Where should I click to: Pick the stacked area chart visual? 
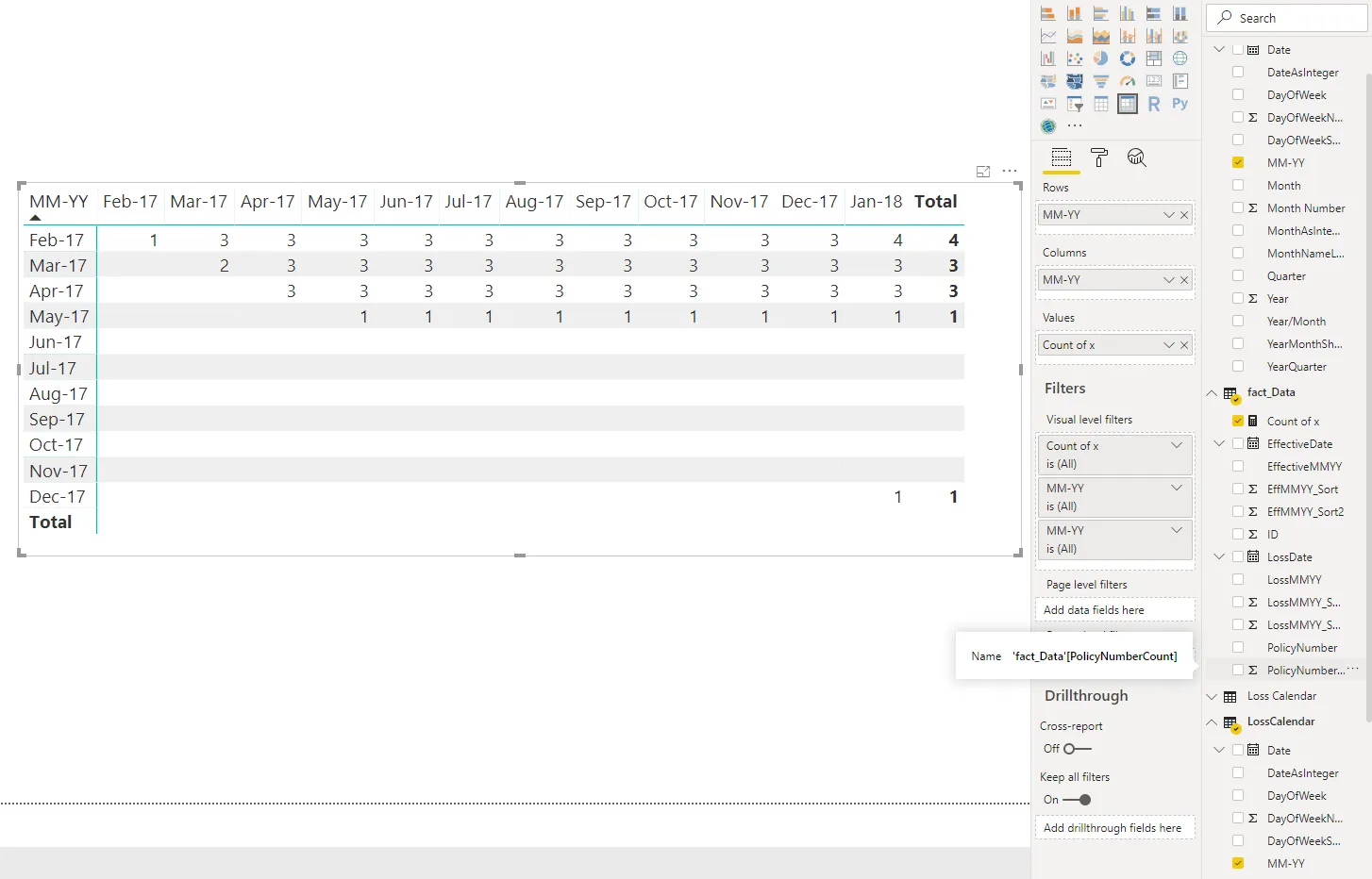point(1101,36)
